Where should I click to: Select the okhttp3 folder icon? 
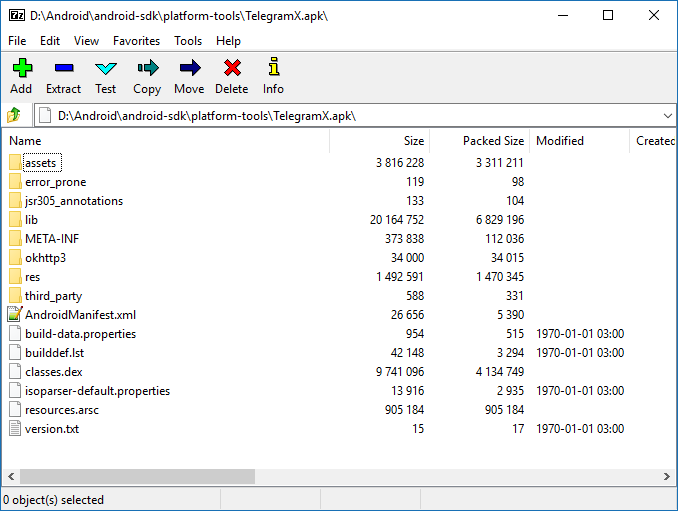click(15, 258)
